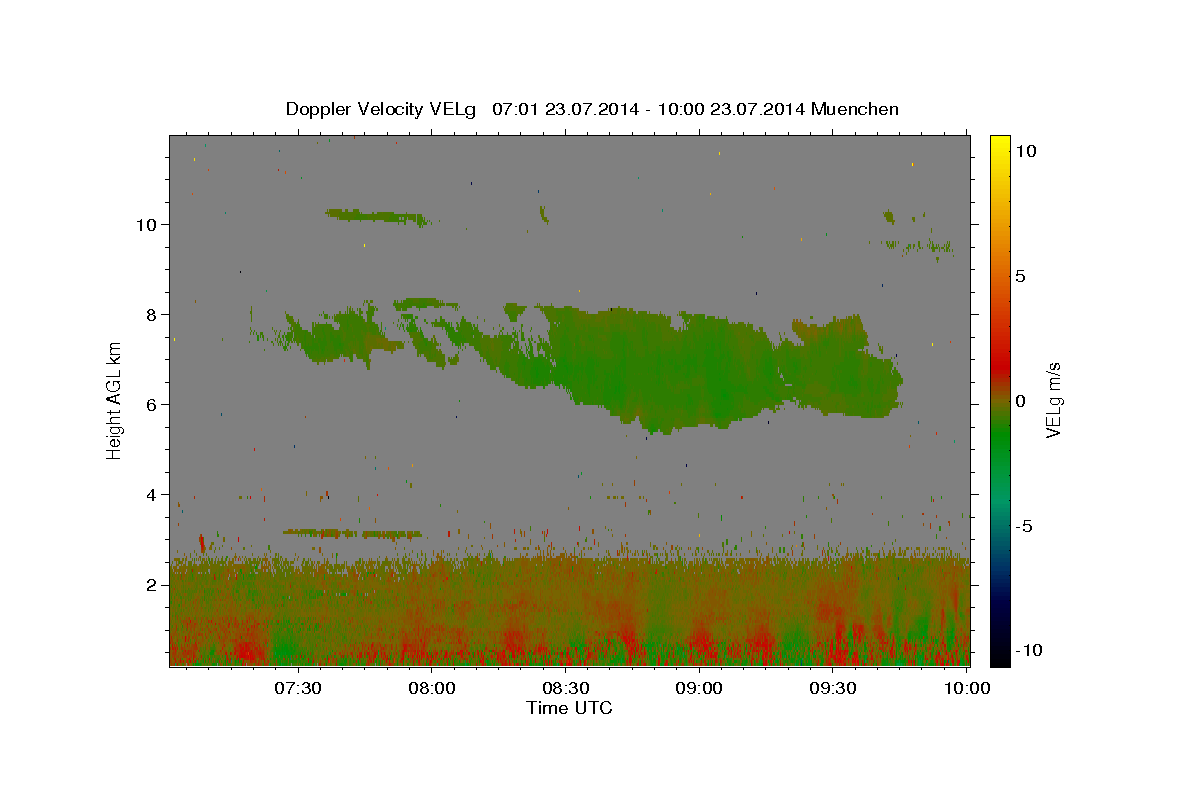Image resolution: width=1200 pixels, height=800 pixels.
Task: Click the black bottom end of colorbar
Action: point(999,655)
